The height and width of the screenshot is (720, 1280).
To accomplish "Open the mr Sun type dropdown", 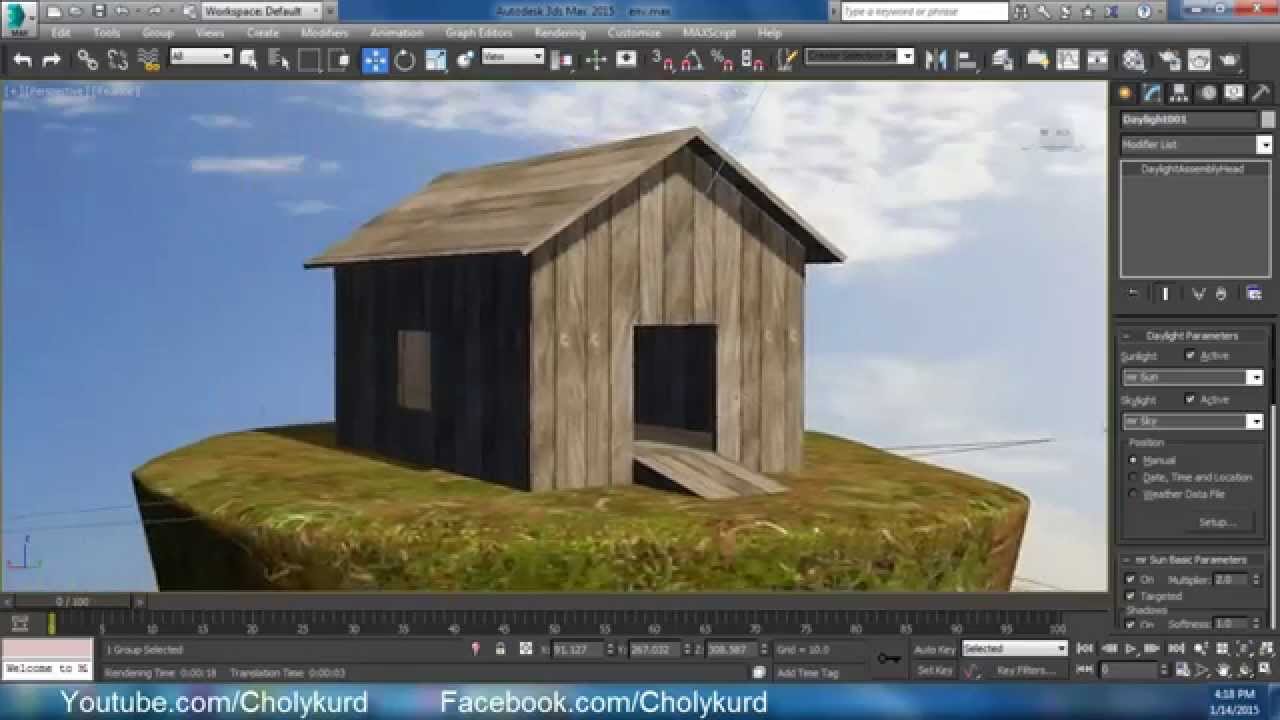I will pos(1193,377).
